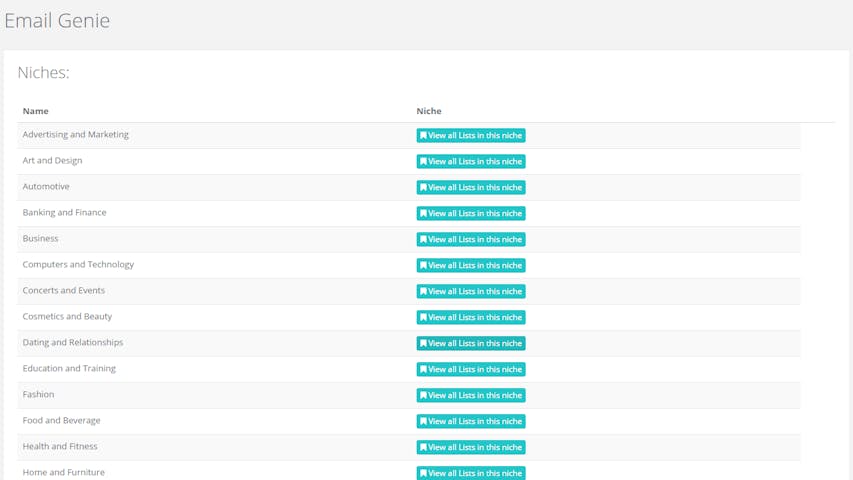Click bookmark icon in Advertising and Marketing row
This screenshot has height=480, width=853.
pyautogui.click(x=423, y=136)
